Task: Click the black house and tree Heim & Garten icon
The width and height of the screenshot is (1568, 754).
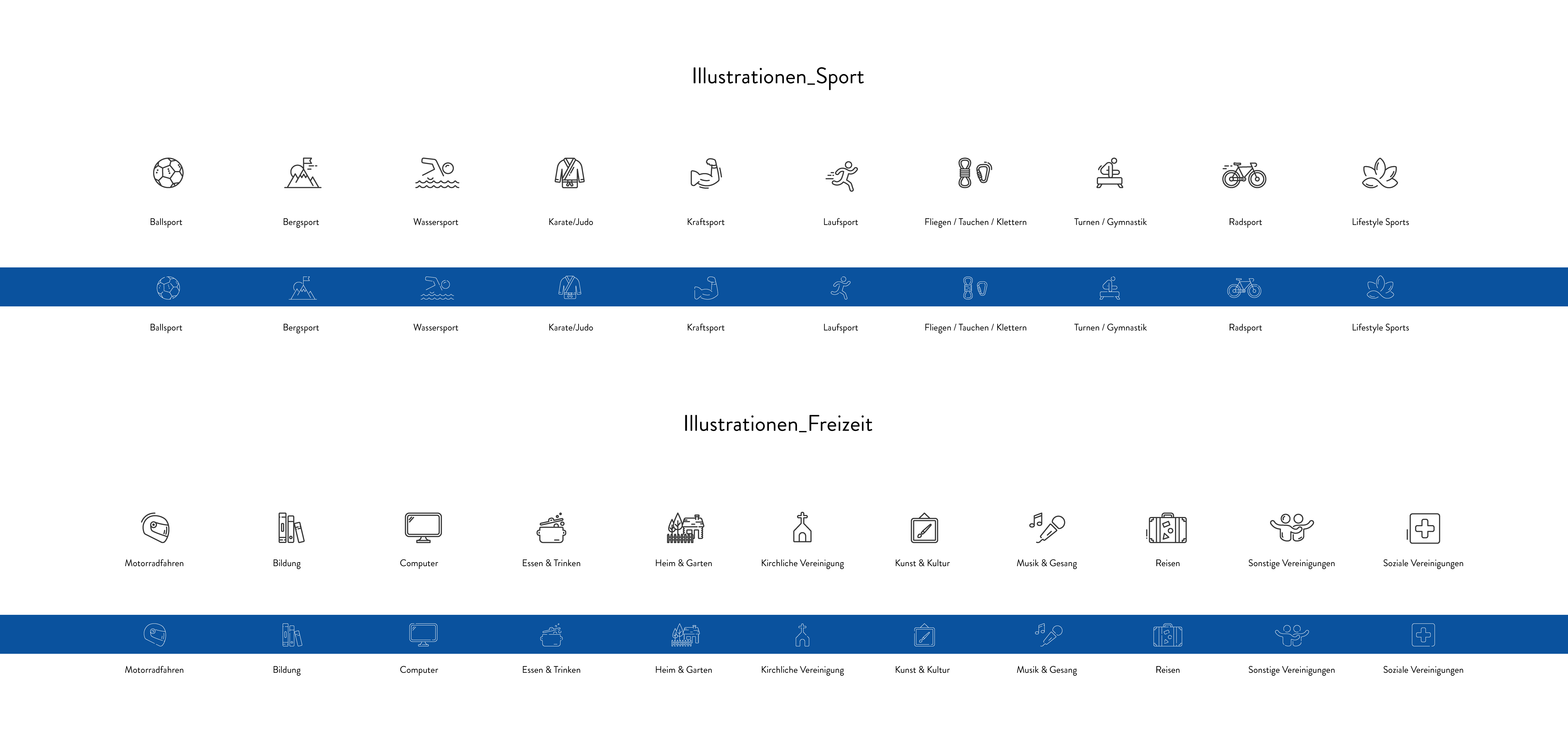Action: [685, 527]
